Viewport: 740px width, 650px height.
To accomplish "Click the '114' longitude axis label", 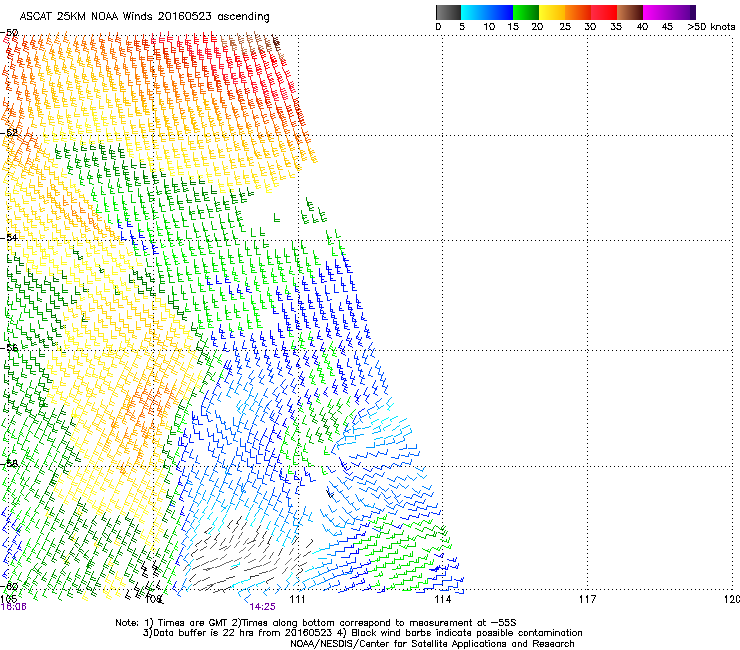I will [443, 599].
